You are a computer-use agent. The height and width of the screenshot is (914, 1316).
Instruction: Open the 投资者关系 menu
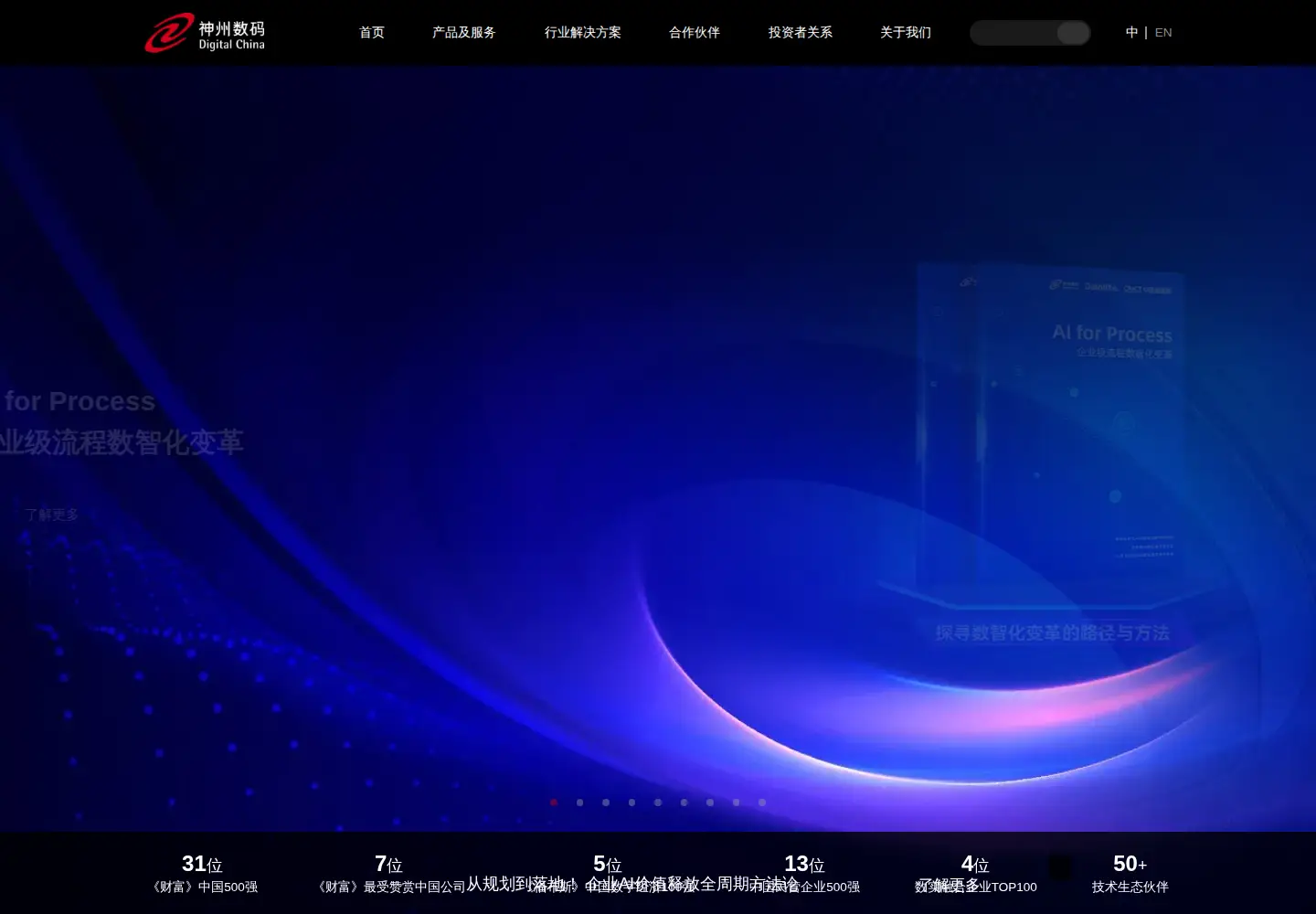pyautogui.click(x=801, y=33)
